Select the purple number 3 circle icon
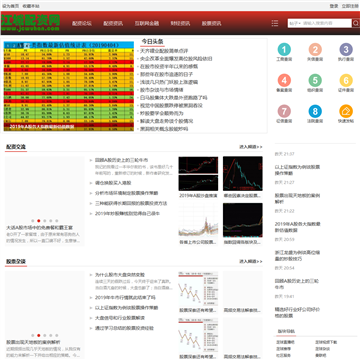360x360 pixels. coord(346,50)
